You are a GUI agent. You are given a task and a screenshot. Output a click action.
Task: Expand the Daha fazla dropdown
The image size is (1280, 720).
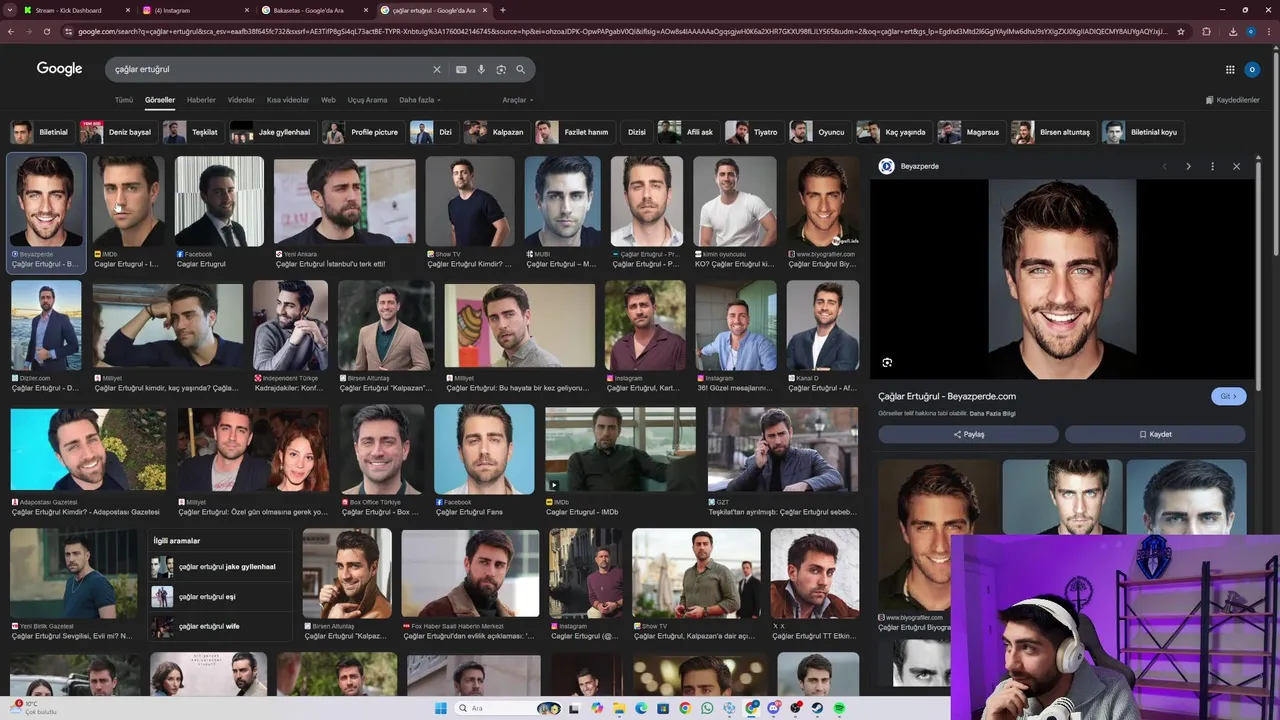pos(420,100)
